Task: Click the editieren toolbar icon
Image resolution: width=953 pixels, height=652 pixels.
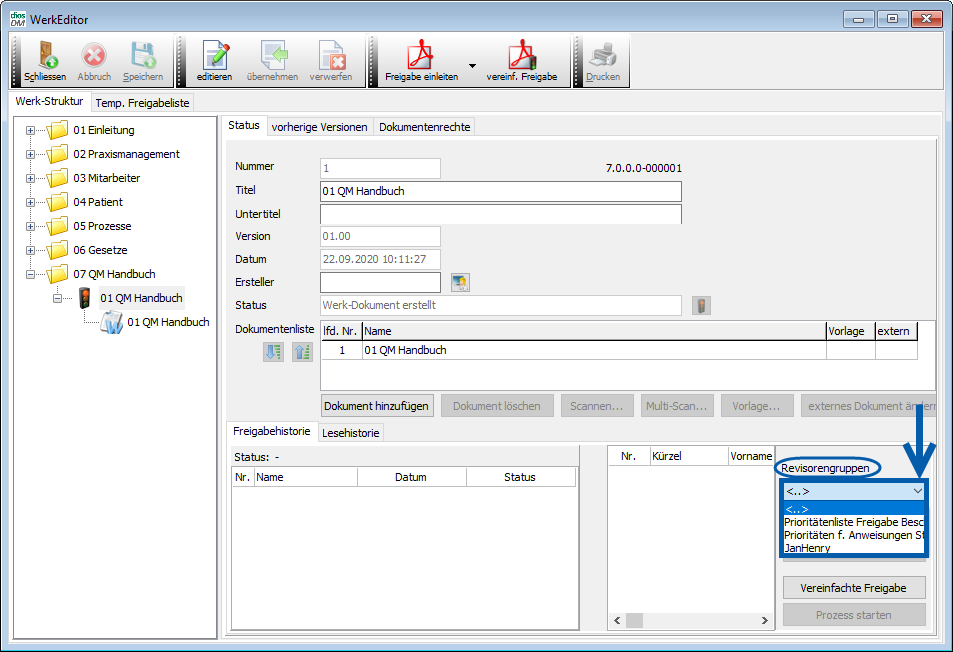Action: (x=214, y=56)
